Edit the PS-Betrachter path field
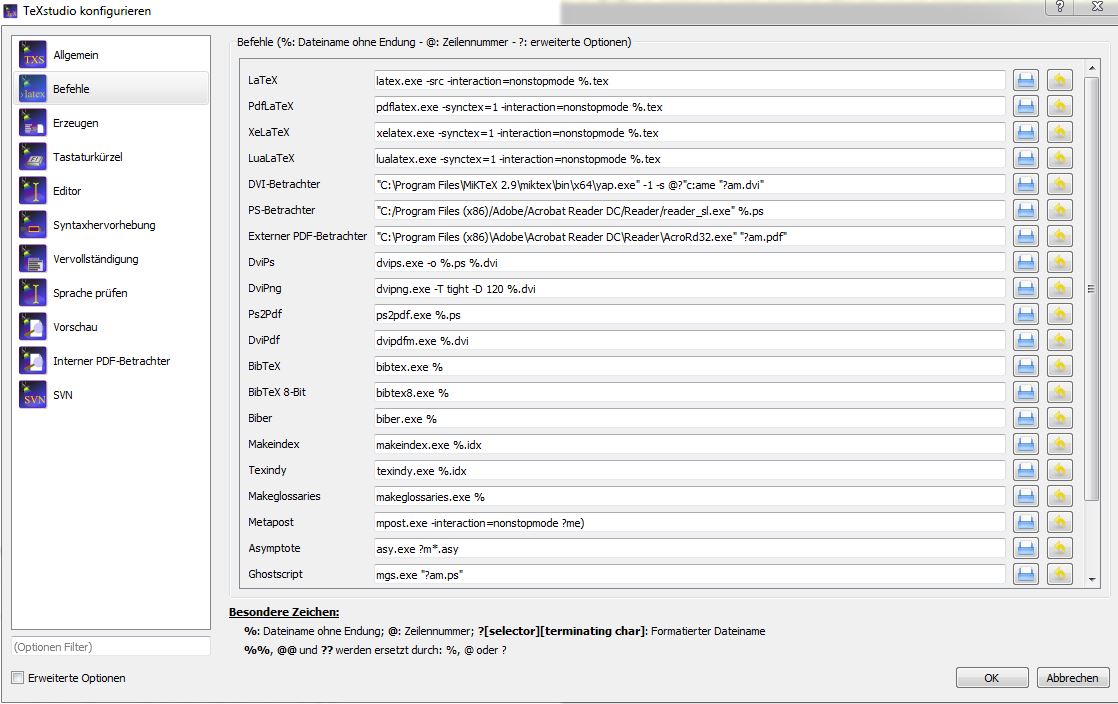 (x=689, y=210)
